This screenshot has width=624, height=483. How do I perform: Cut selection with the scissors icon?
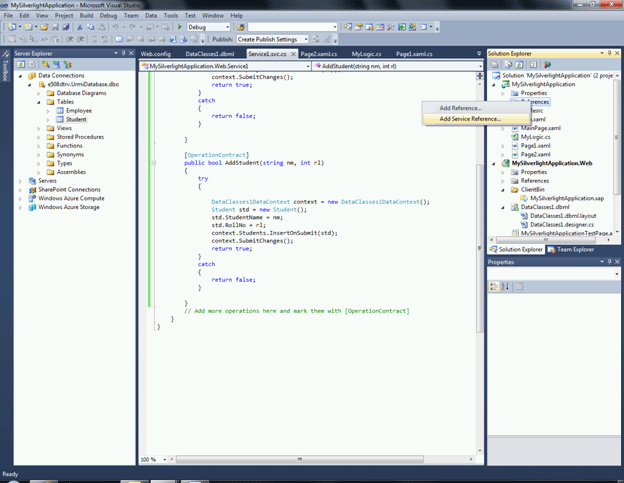point(80,27)
